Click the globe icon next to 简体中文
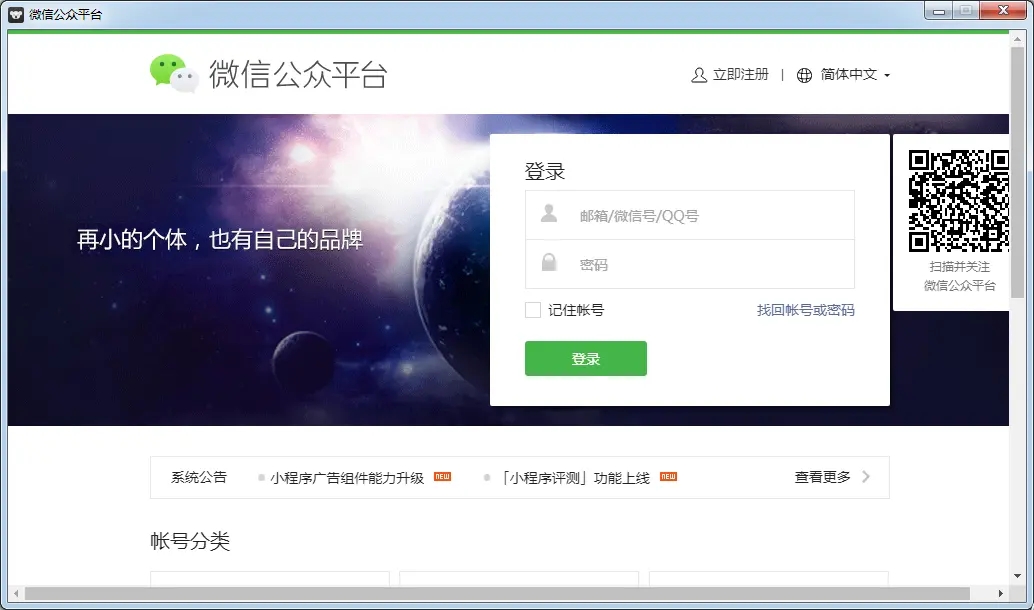Viewport: 1034px width, 610px height. (x=804, y=75)
